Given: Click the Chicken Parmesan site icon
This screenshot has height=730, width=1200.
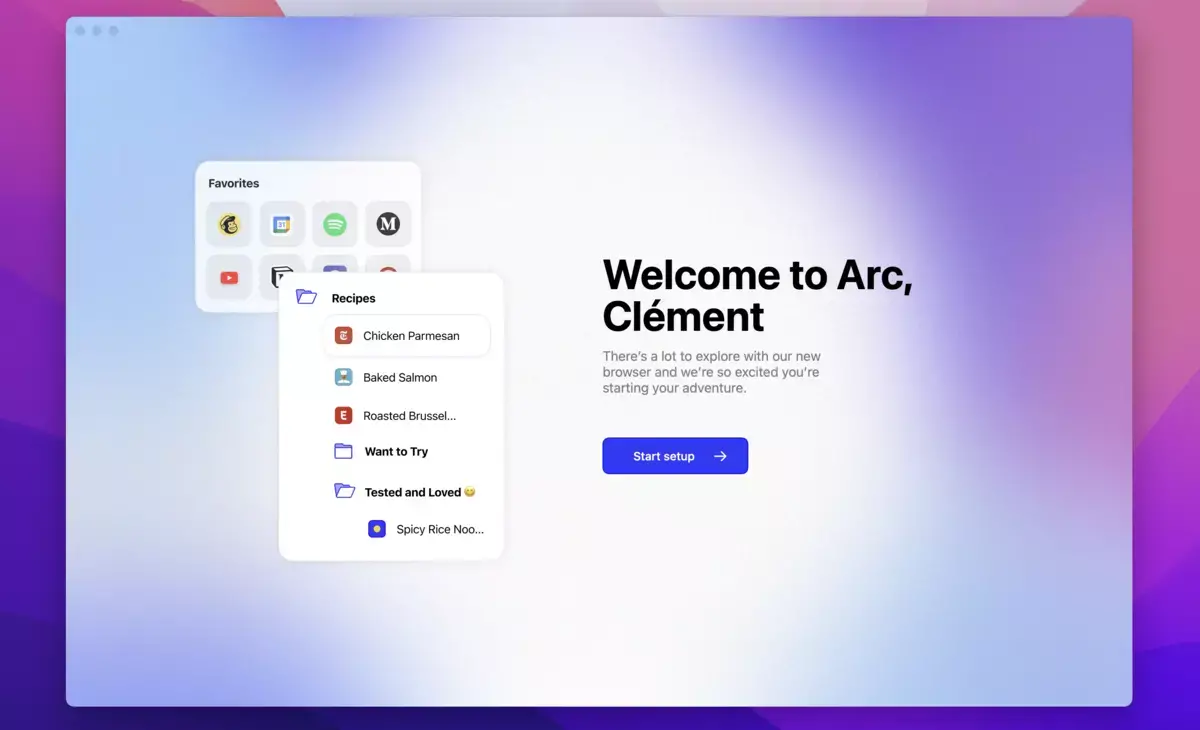Looking at the screenshot, I should pyautogui.click(x=343, y=336).
